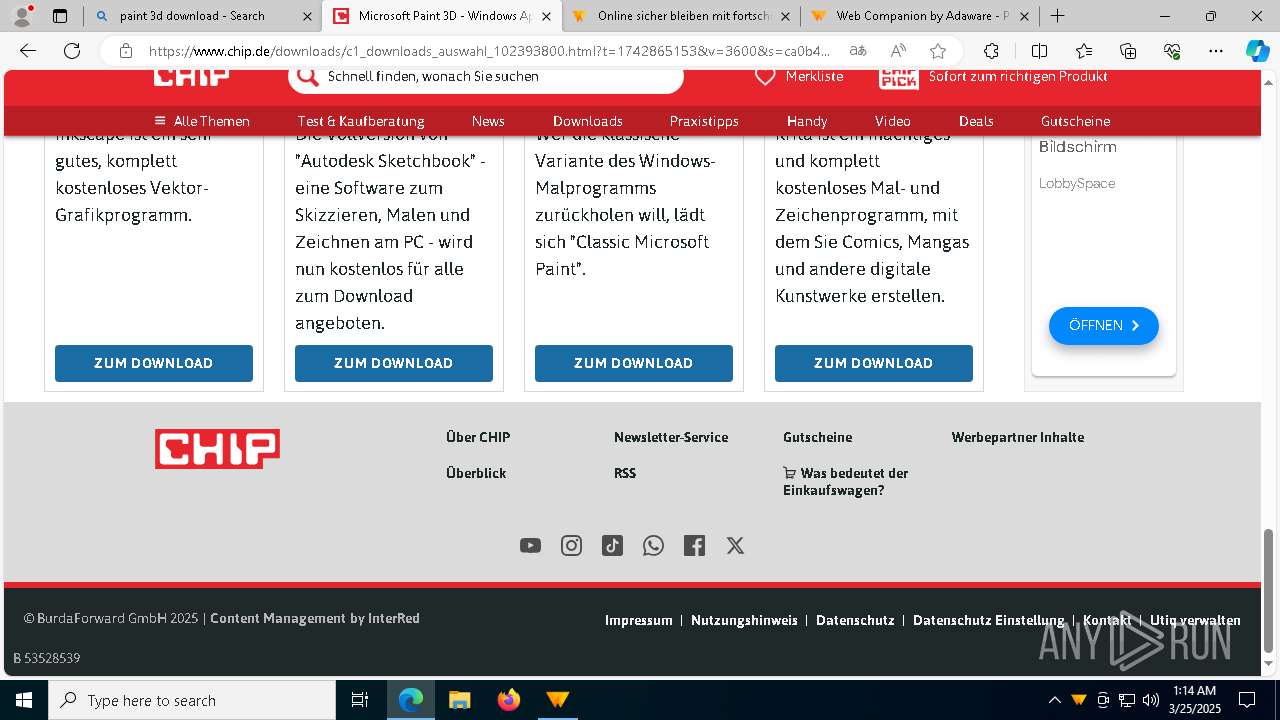Open the X (Twitter) icon in footer
Image resolution: width=1280 pixels, height=720 pixels.
[x=735, y=545]
